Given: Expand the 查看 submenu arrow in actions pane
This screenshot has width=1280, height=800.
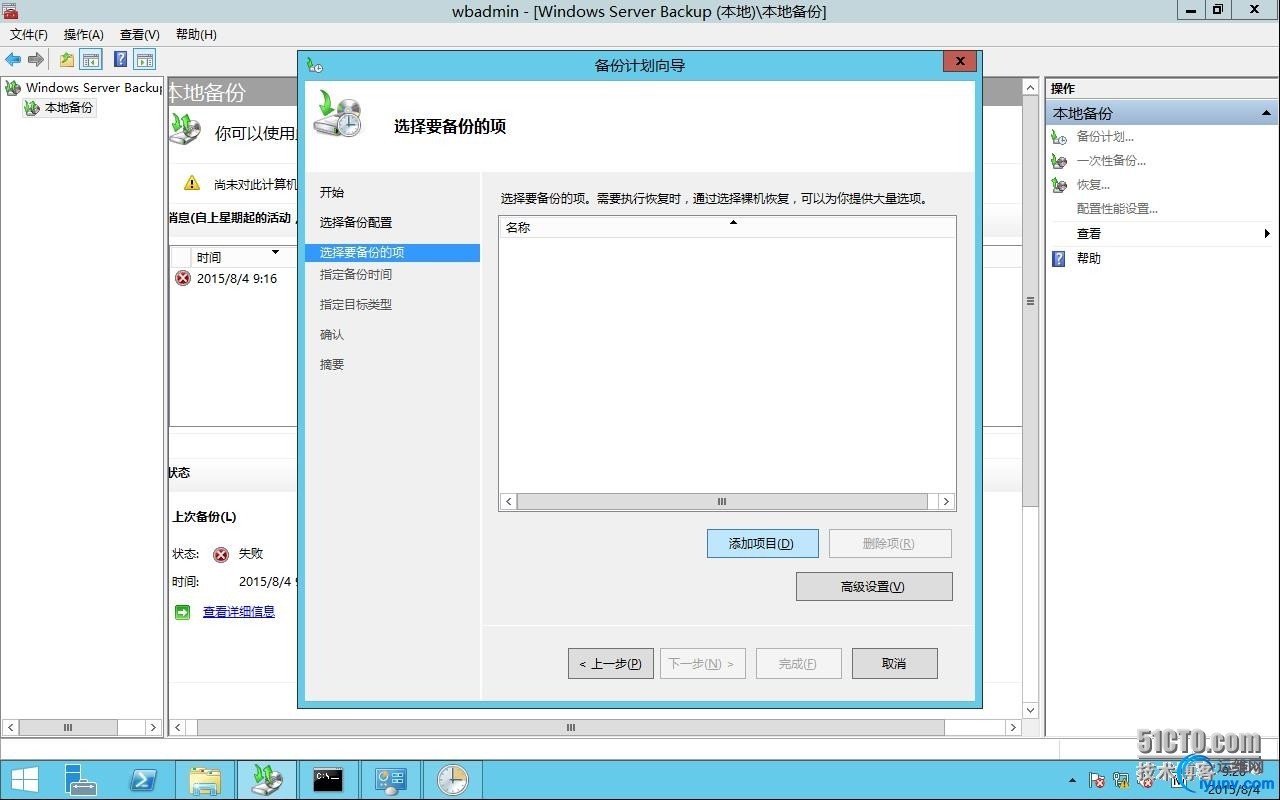Looking at the screenshot, I should point(1267,234).
